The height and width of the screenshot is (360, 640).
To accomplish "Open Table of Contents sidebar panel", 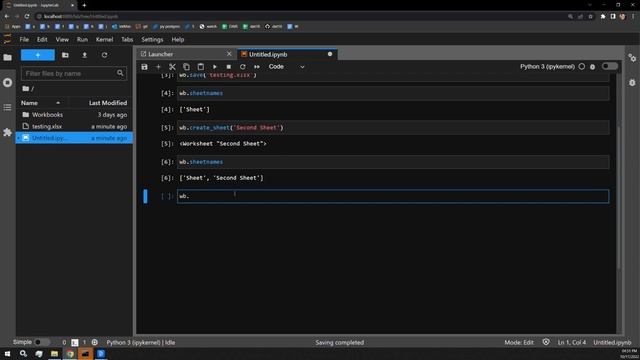I will pos(7,107).
